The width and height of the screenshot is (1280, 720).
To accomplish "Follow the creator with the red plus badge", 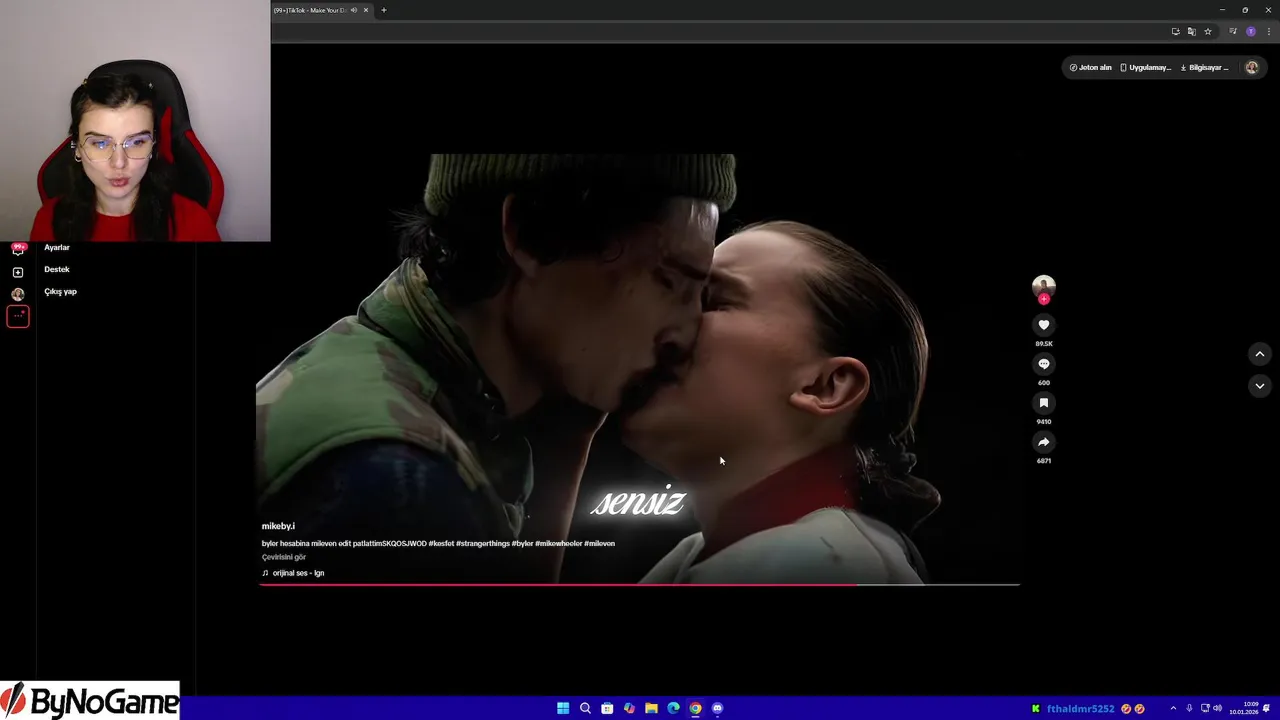I will [1044, 299].
